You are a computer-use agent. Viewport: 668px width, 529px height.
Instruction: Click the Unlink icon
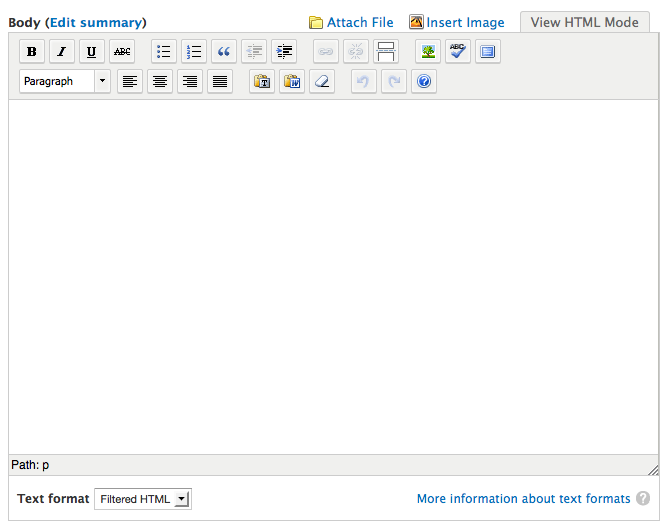pos(356,52)
